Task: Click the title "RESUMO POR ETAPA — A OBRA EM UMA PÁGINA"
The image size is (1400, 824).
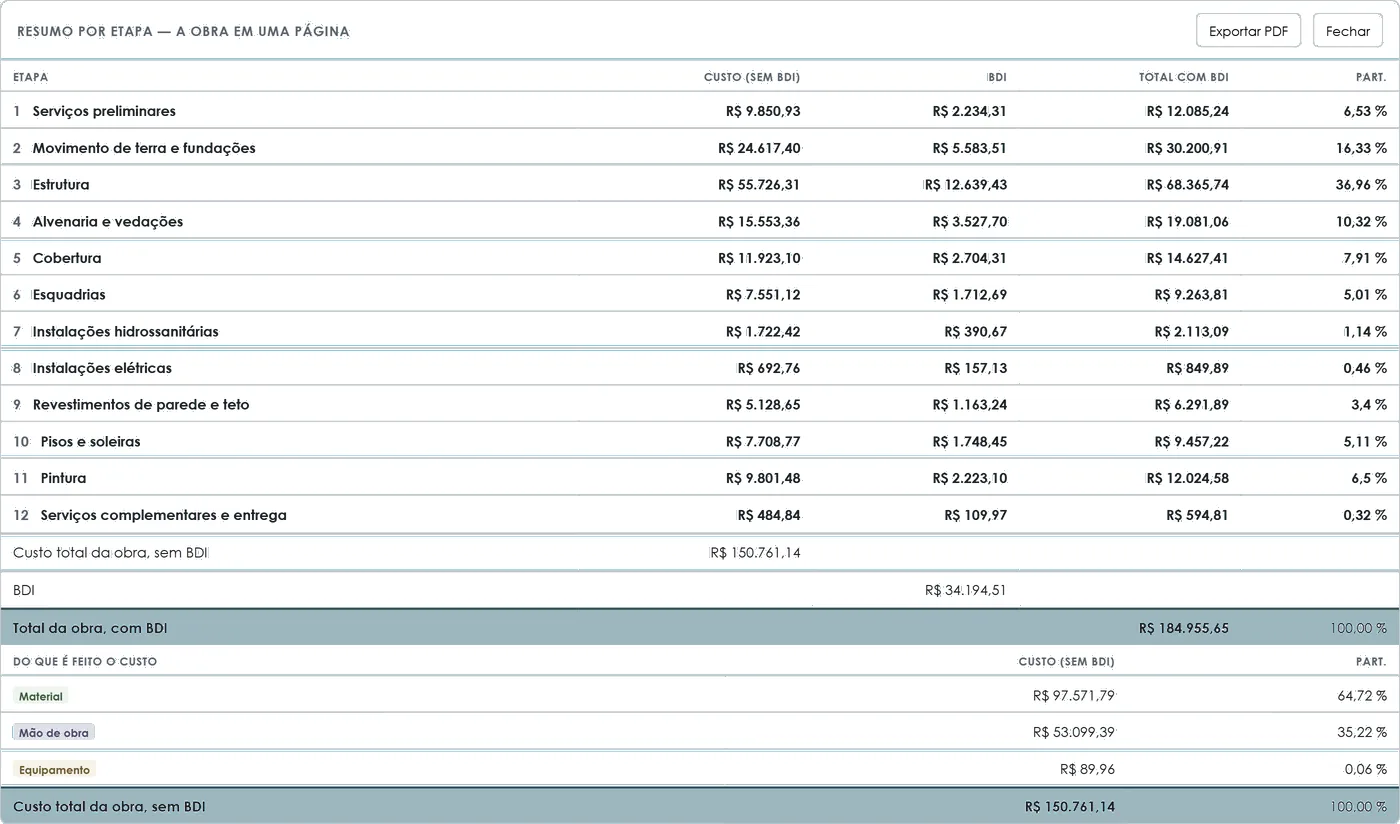Action: 183,31
